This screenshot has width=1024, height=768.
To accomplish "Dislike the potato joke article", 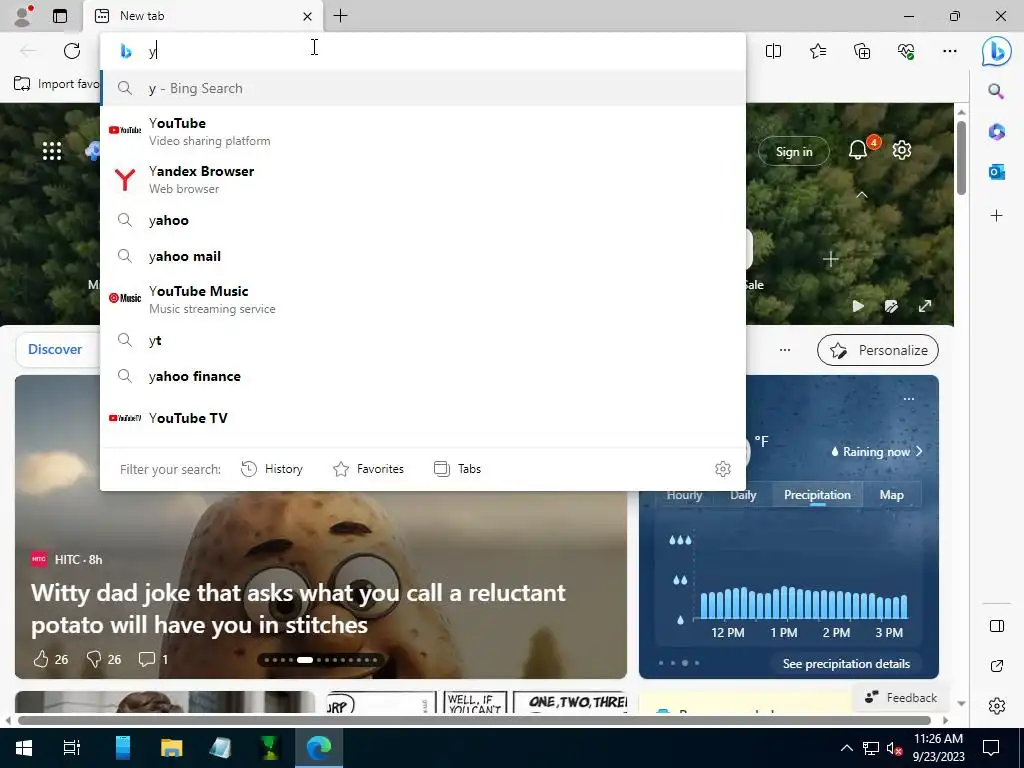I will click(x=103, y=659).
